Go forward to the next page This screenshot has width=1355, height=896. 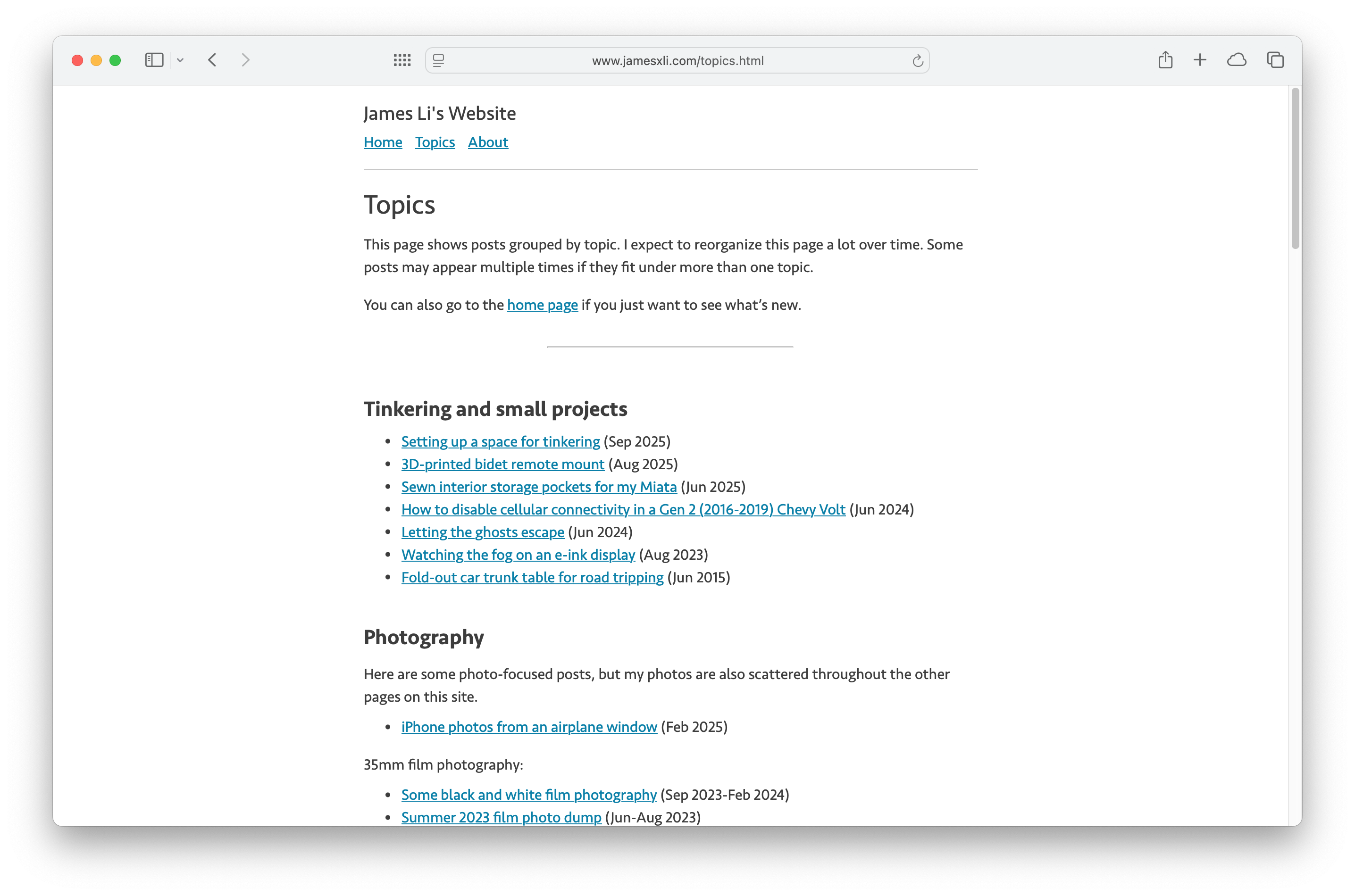[246, 60]
